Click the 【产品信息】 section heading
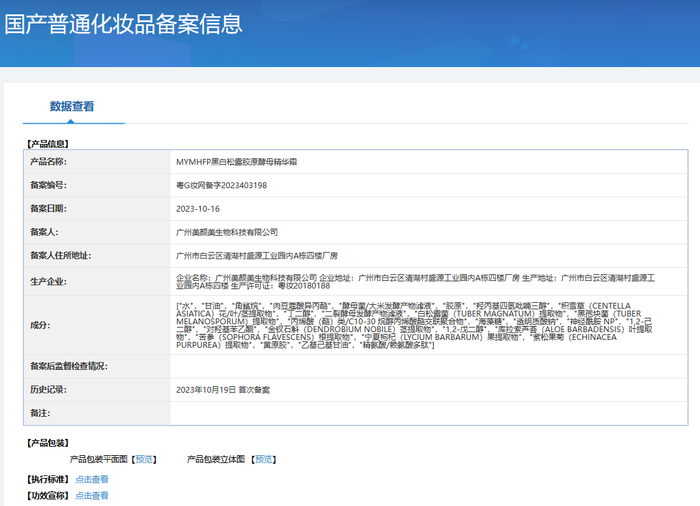Image resolution: width=700 pixels, height=506 pixels. click(x=47, y=143)
